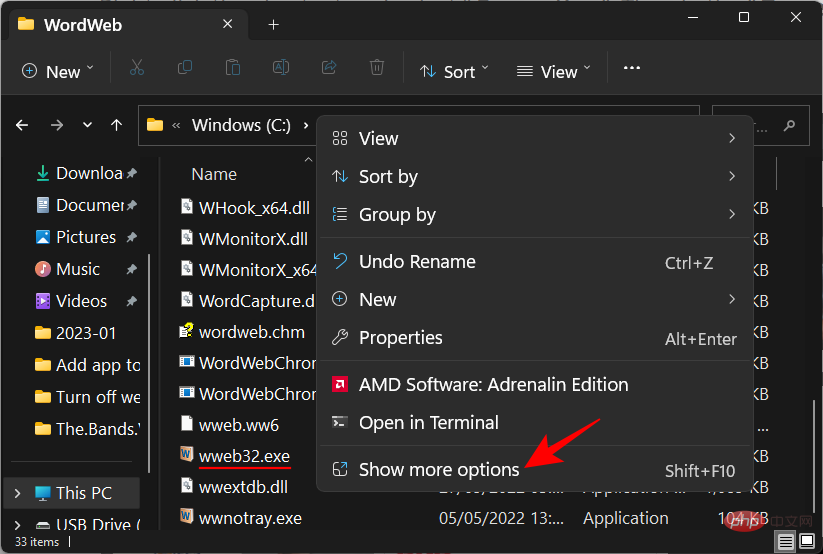Click the wordweb.chm help file icon
Screen dimensions: 823x554
pyautogui.click(x=186, y=331)
